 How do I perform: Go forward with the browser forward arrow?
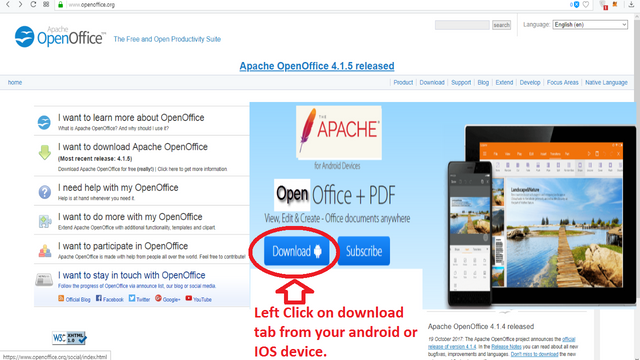pos(20,4)
